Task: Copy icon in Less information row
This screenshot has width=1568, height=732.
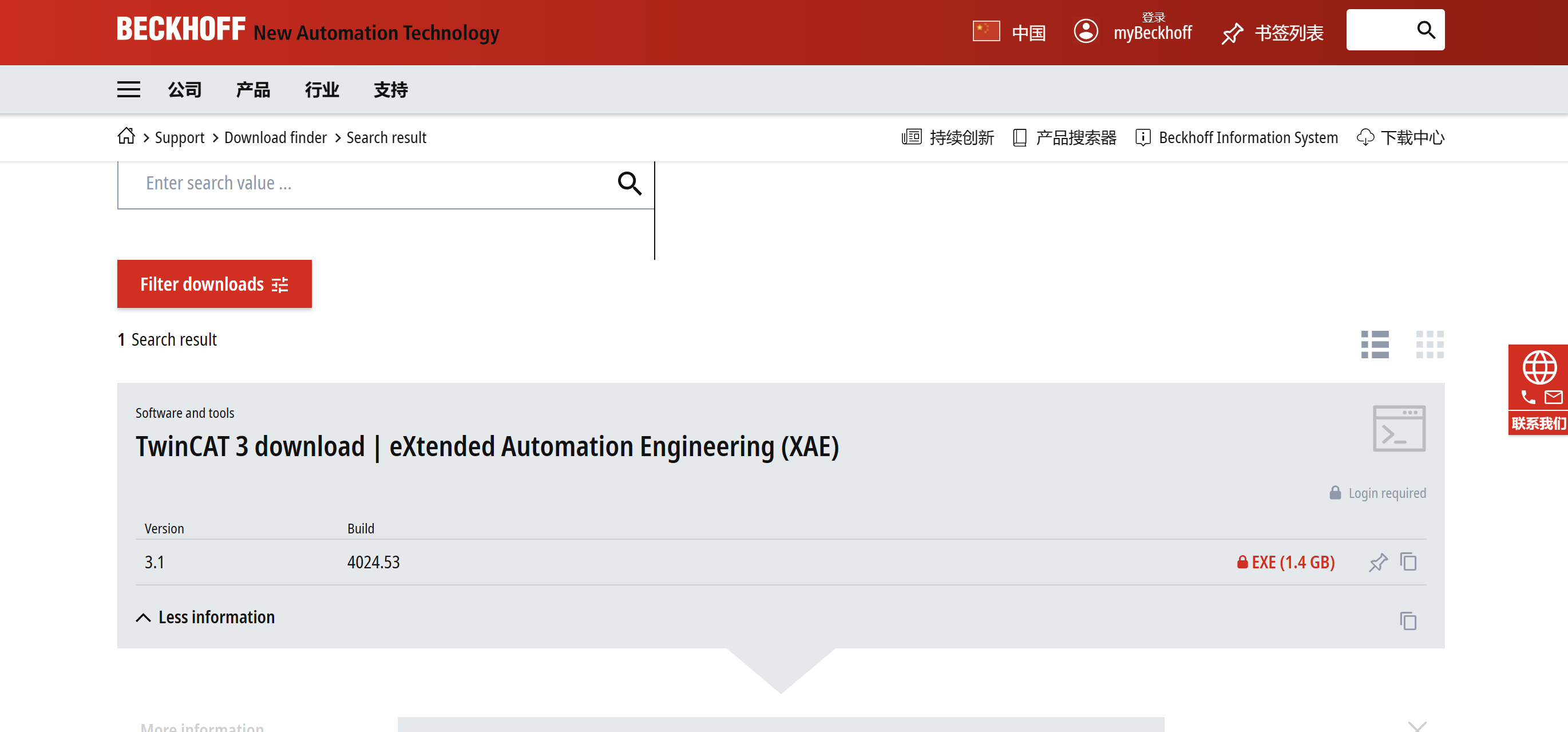Action: click(1408, 620)
